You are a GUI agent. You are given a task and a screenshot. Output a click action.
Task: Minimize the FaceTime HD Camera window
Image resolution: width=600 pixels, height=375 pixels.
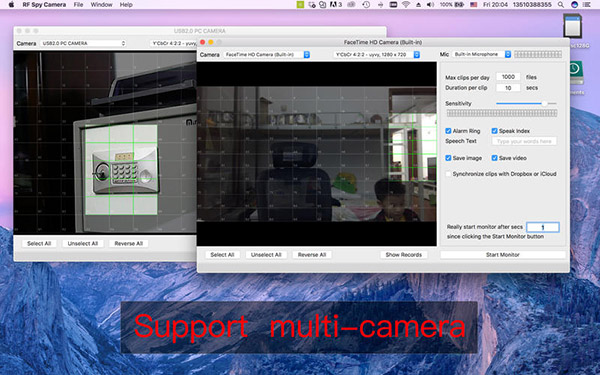click(x=211, y=42)
